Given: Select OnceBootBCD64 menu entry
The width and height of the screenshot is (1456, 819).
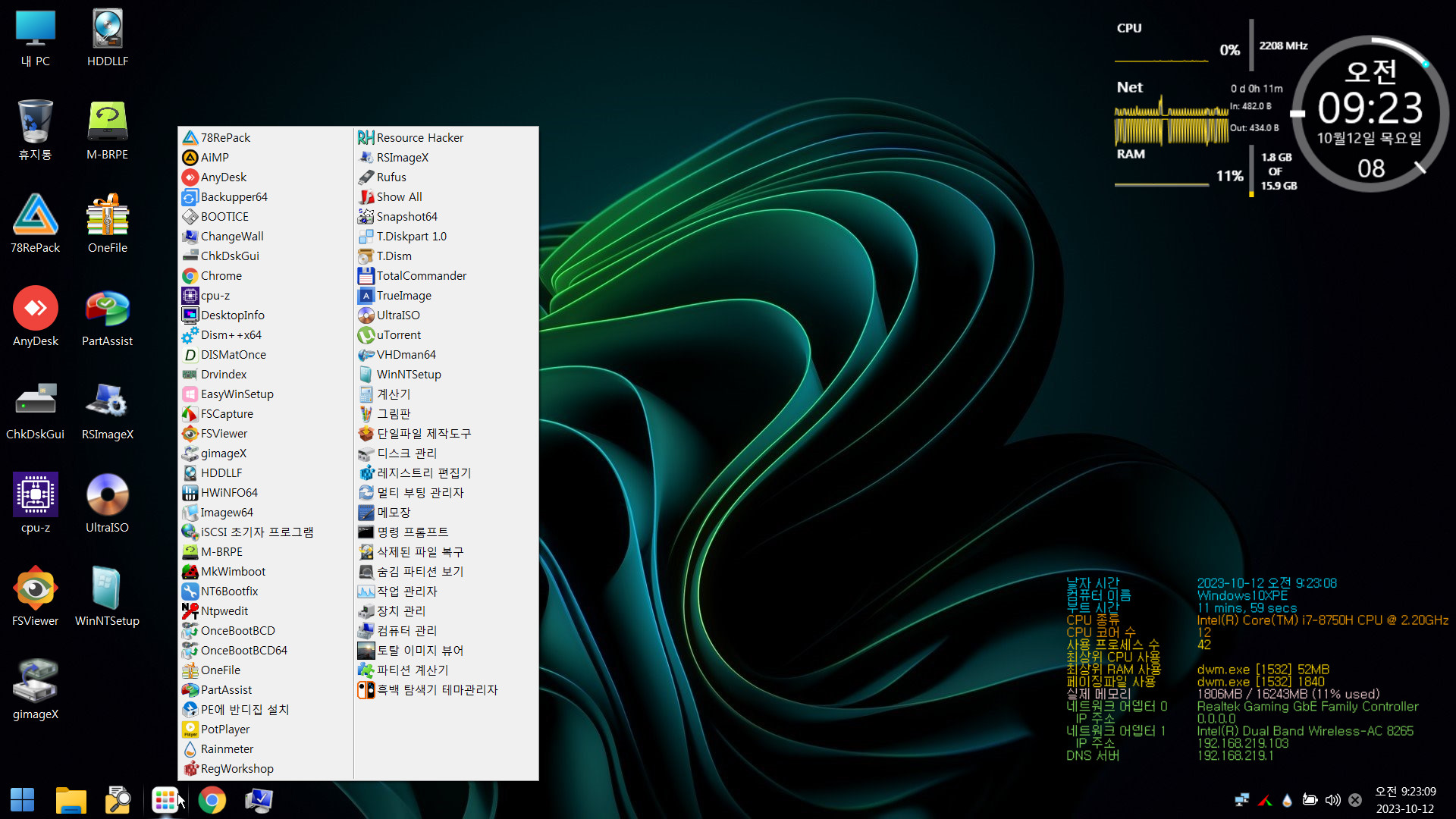Looking at the screenshot, I should click(265, 650).
